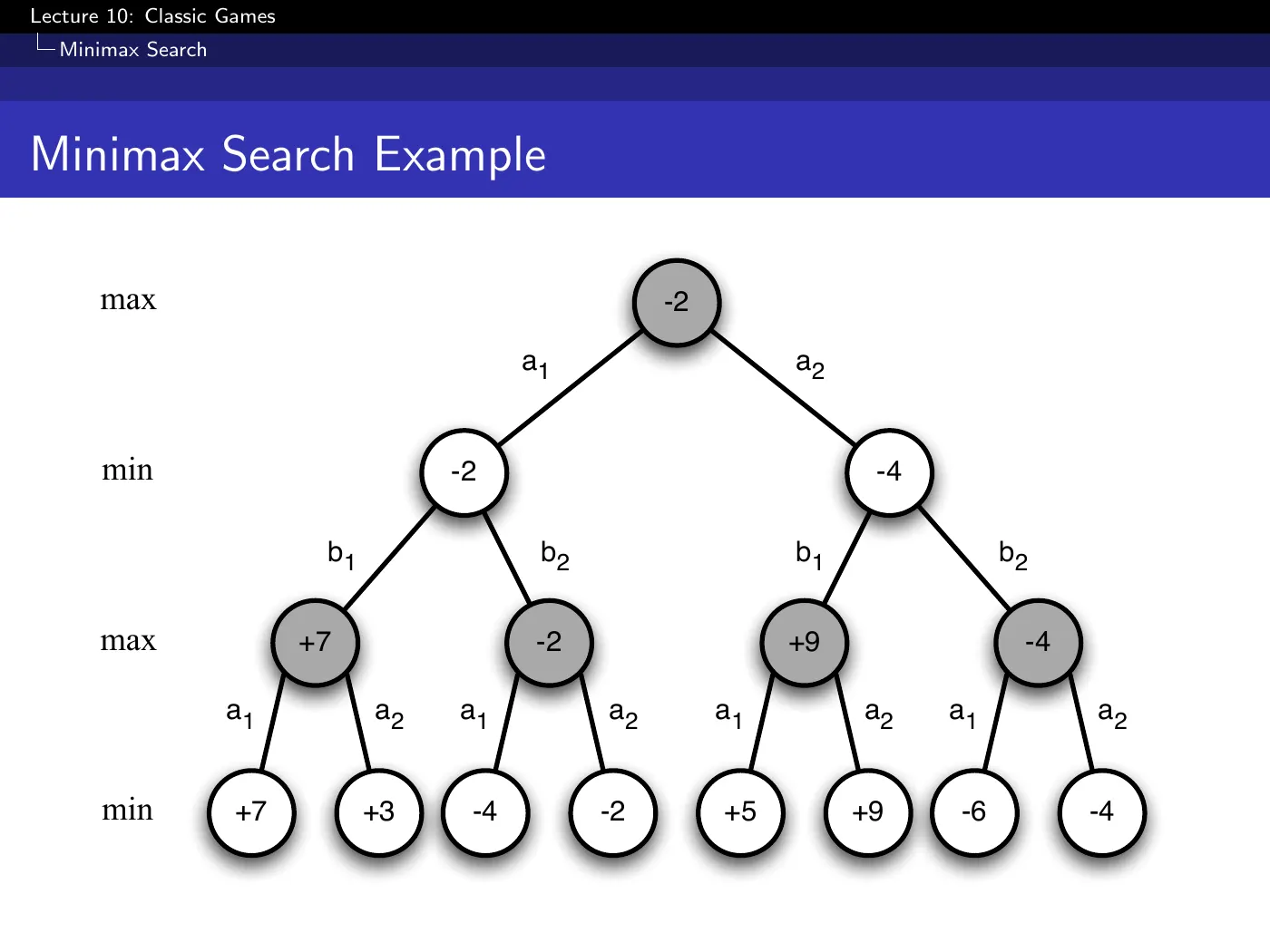The image size is (1270, 952).
Task: Select the a2 edge label above leaf +3
Action: pos(389,714)
